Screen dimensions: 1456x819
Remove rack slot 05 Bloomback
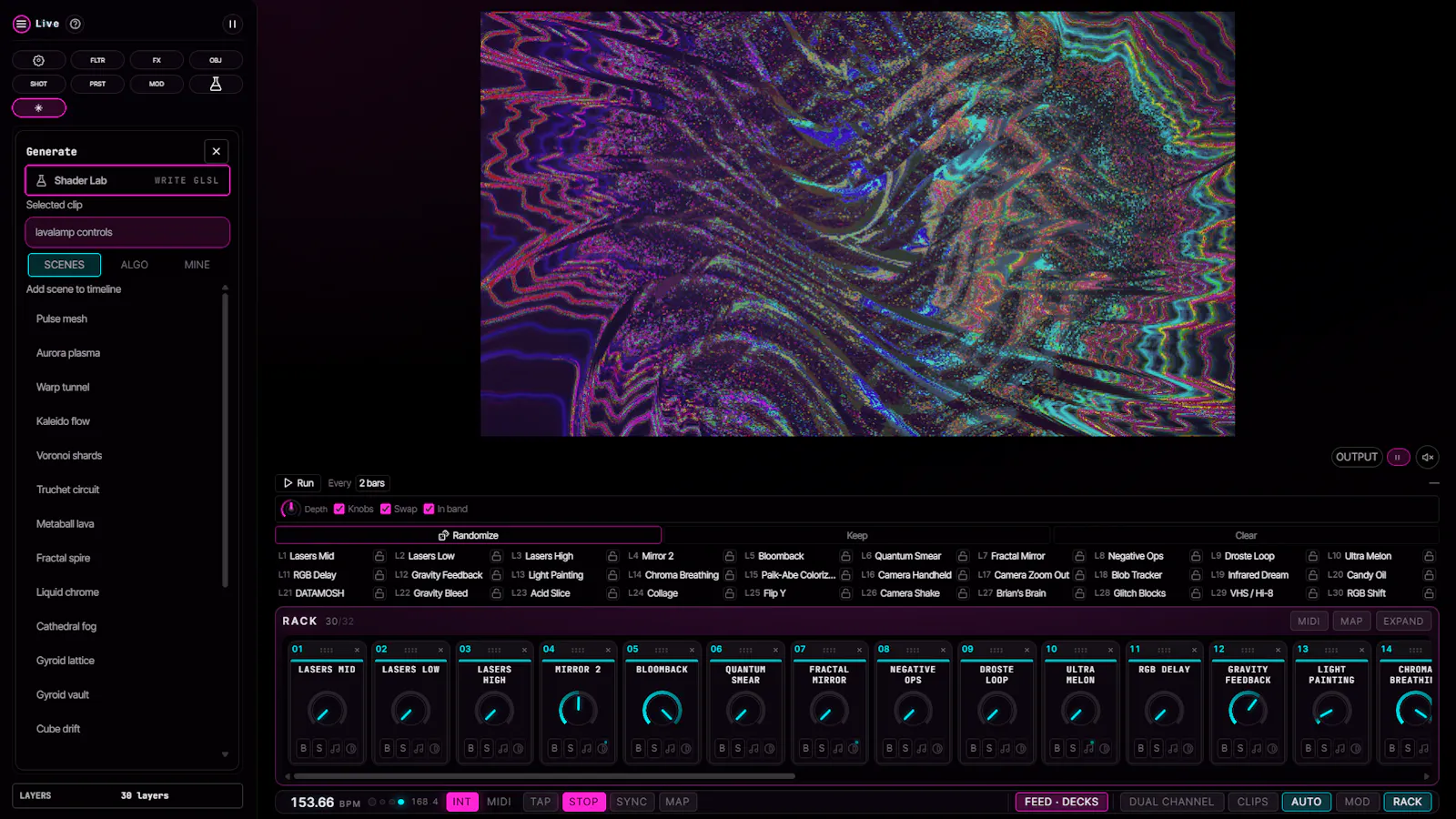[692, 650]
